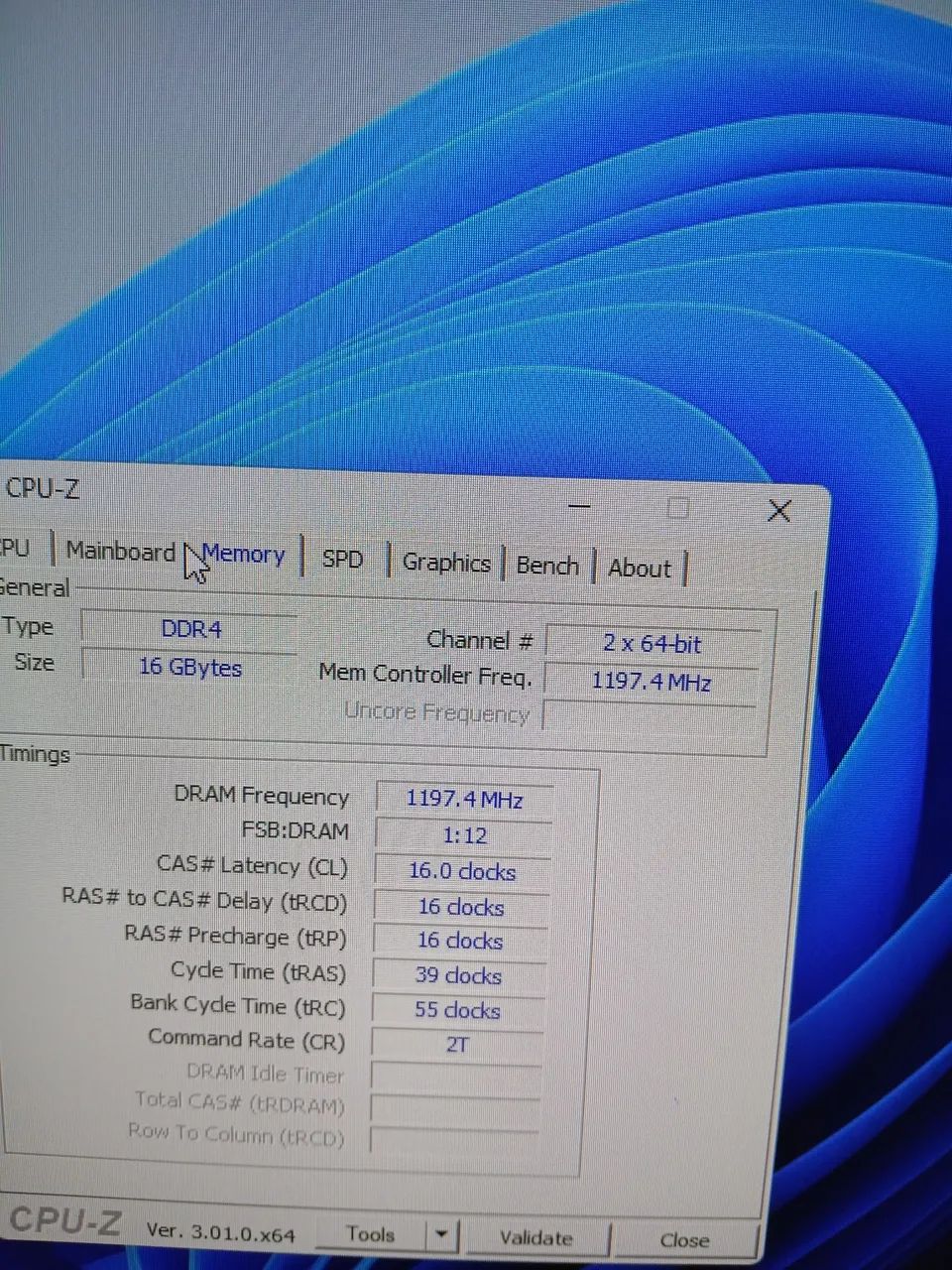Click the empty Total CAS# (tRDRAM) field
The width and height of the screenshot is (952, 1270).
point(454,1108)
